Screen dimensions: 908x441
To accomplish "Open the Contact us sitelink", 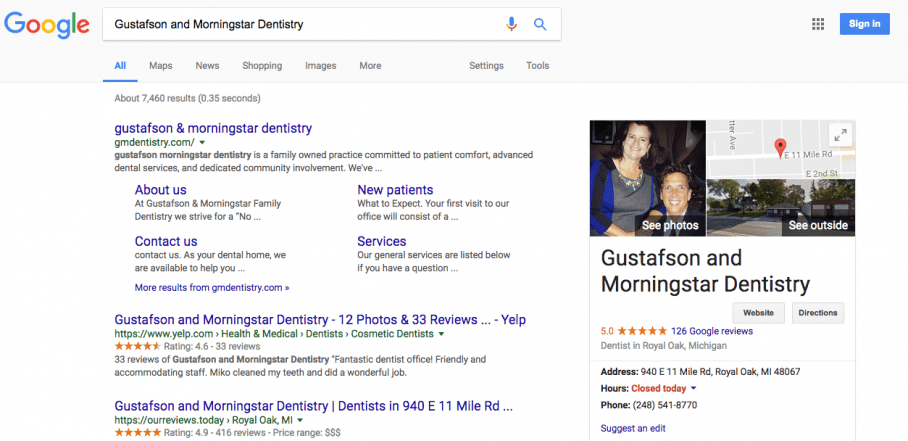I will (166, 241).
